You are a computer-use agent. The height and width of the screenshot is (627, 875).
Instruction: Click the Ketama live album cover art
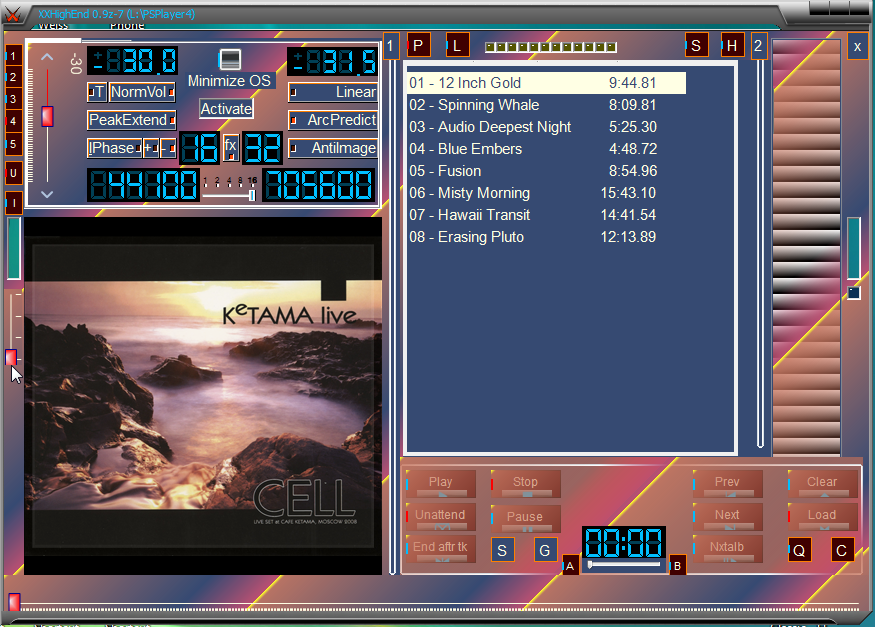(203, 396)
